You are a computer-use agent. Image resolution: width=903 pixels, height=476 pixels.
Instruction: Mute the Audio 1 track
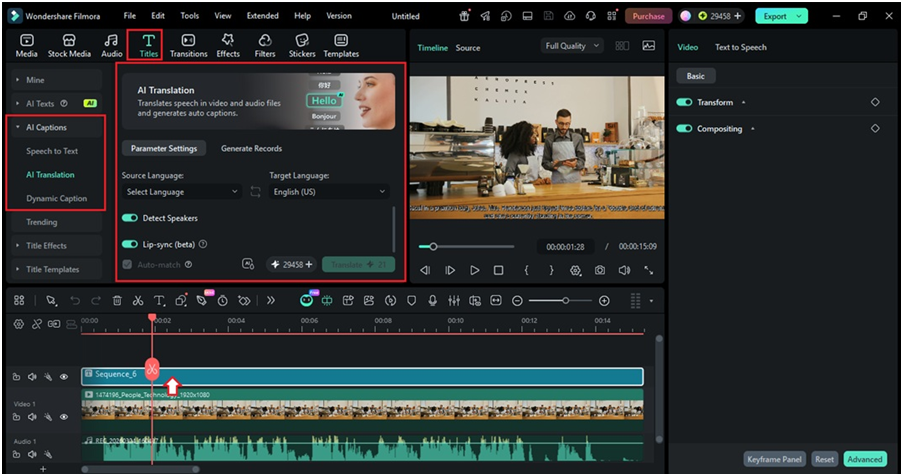pyautogui.click(x=32, y=454)
